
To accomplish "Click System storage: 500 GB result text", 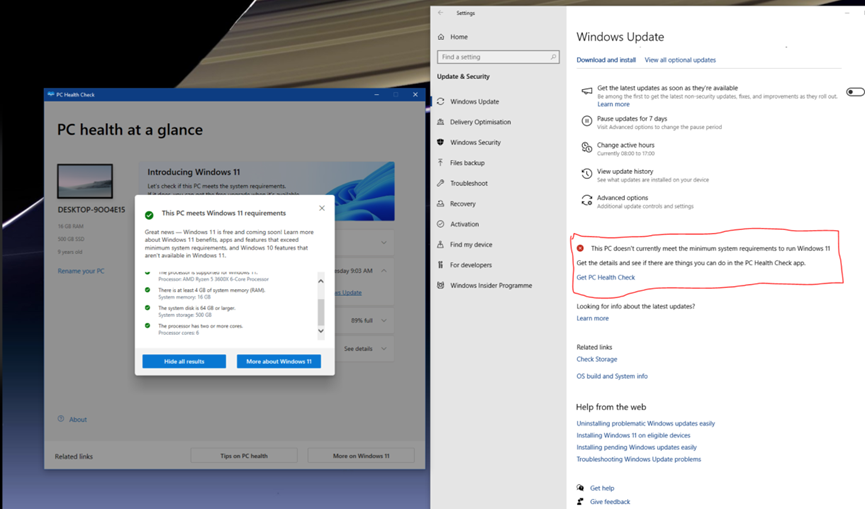I will [185, 315].
